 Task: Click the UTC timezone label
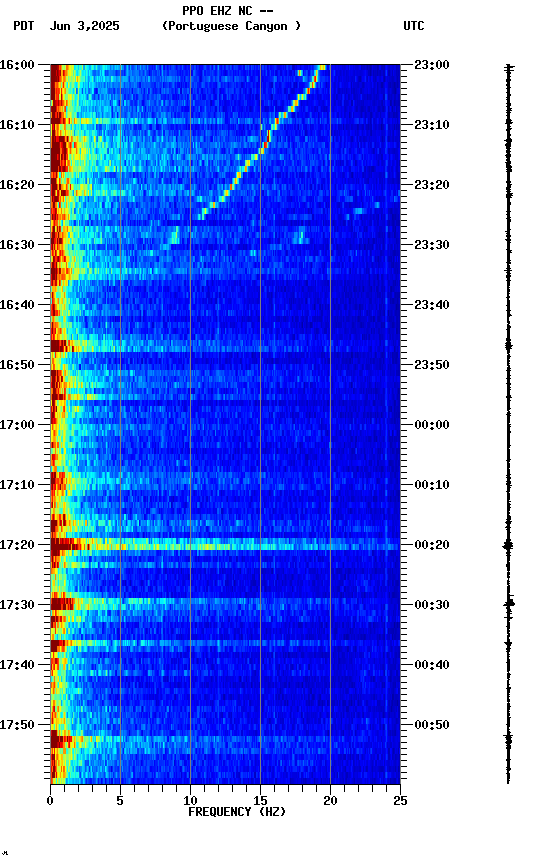pyautogui.click(x=414, y=26)
